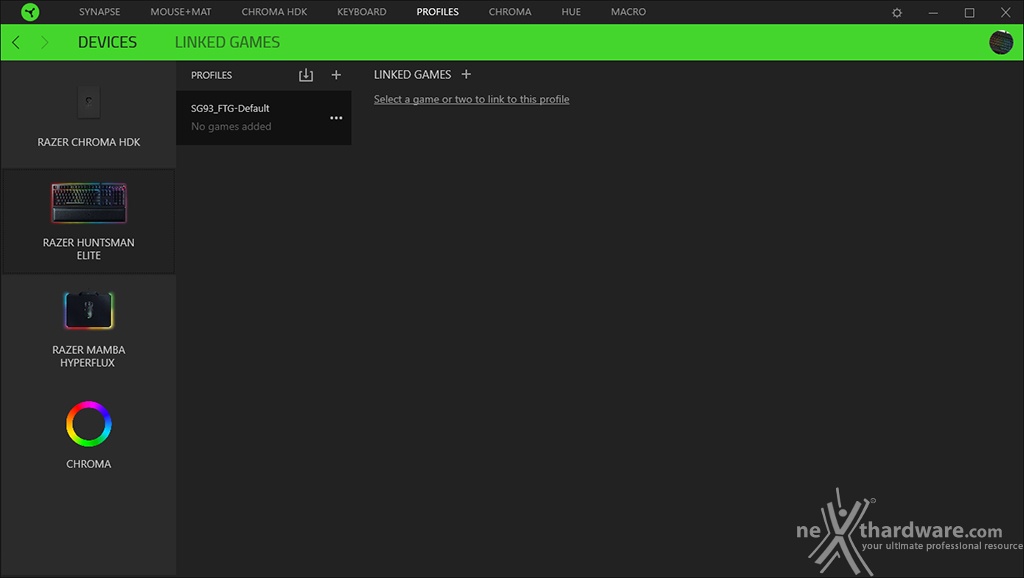Go forward with the right arrow
Image resolution: width=1024 pixels, height=578 pixels.
pyautogui.click(x=44, y=42)
